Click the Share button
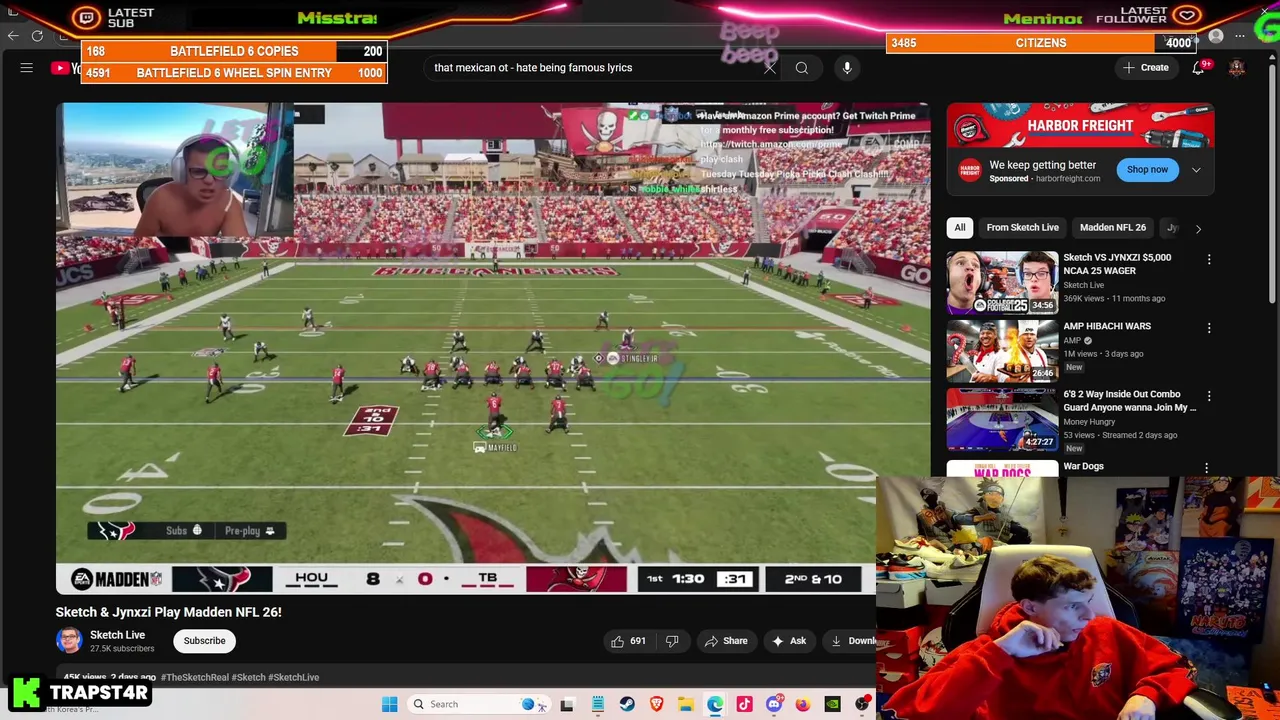The height and width of the screenshot is (720, 1280). tap(725, 641)
